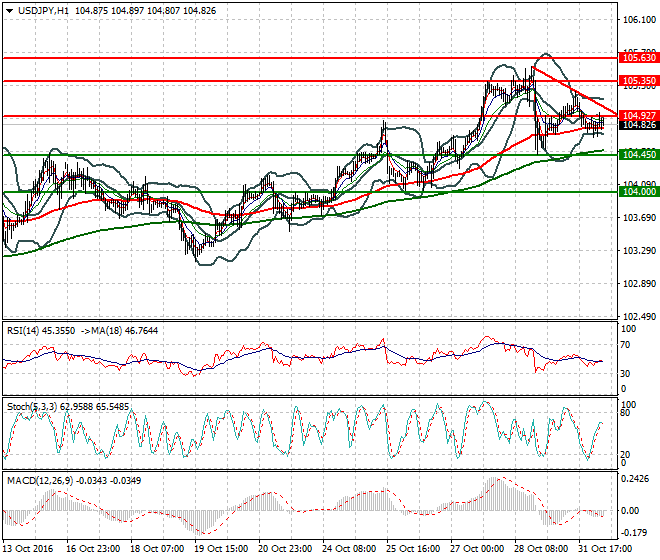This screenshot has width=660, height=560.
Task: Click the 0.2426 MACD scale value
Action: [x=635, y=479]
